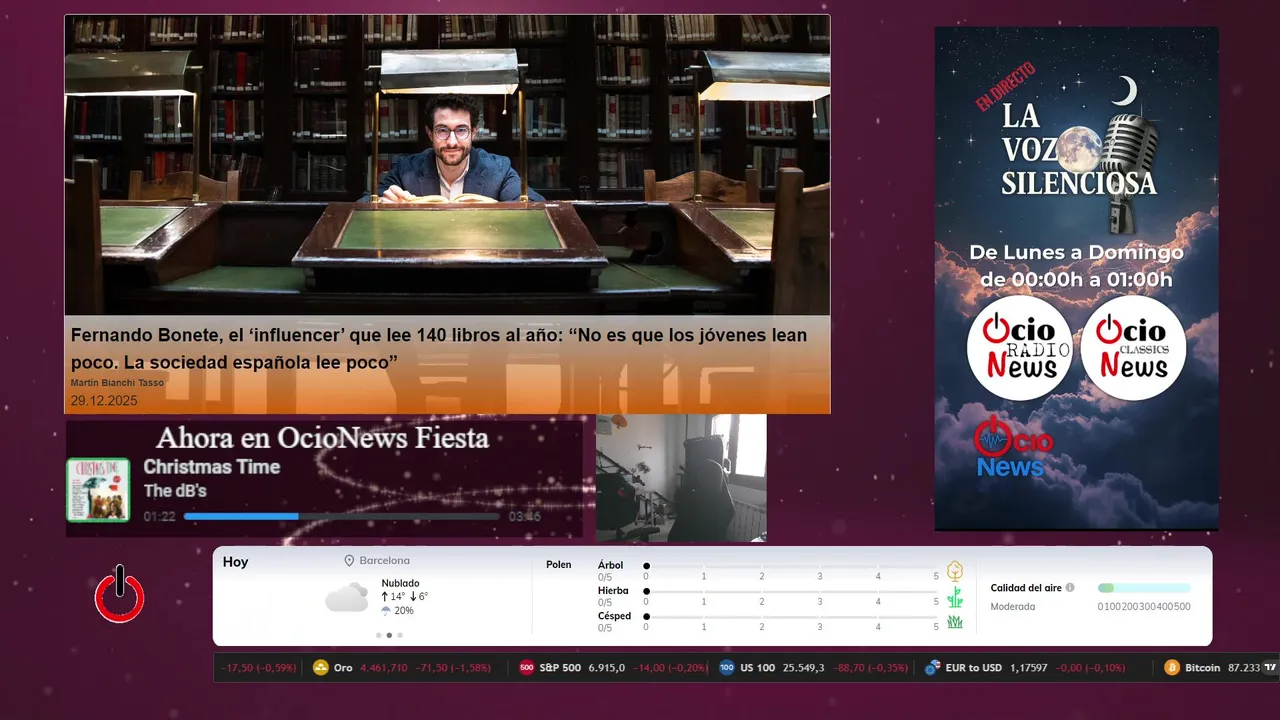Click the Ocio Classics News circle logo

tap(1133, 348)
